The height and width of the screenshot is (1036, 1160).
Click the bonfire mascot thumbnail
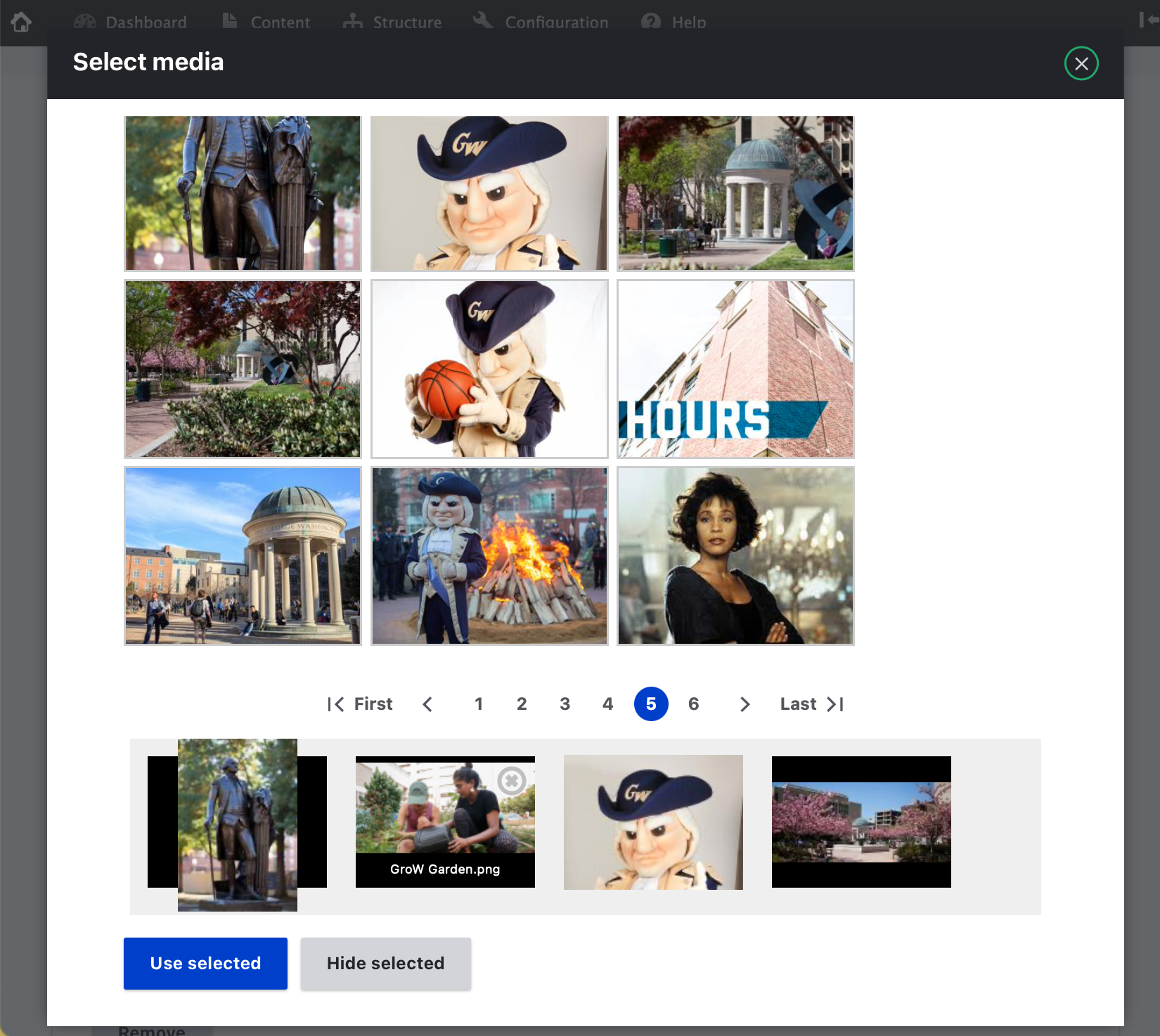click(489, 555)
